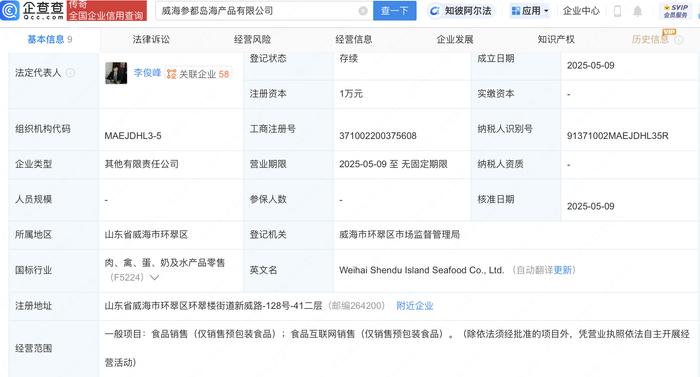Screen dimensions: 700x377
Task: Expand the 应用 dropdown menu
Action: [530, 11]
